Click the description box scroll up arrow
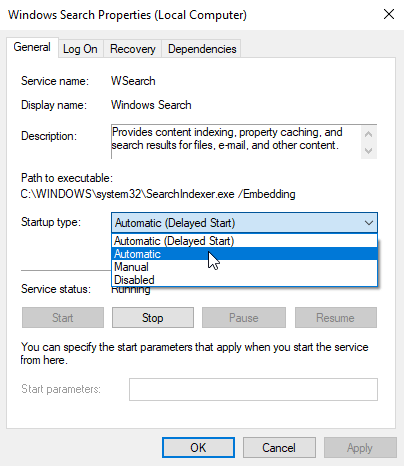404x466 pixels. coord(369,134)
